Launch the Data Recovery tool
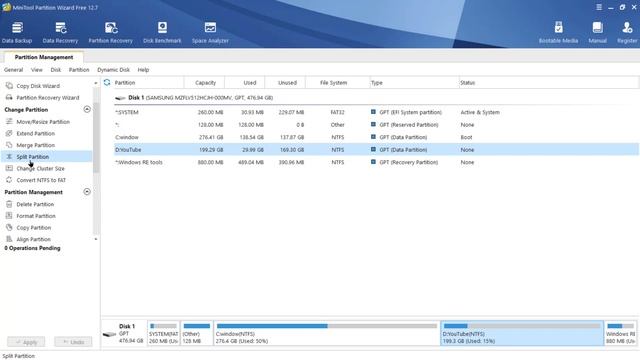This screenshot has width=640, height=360. click(60, 32)
